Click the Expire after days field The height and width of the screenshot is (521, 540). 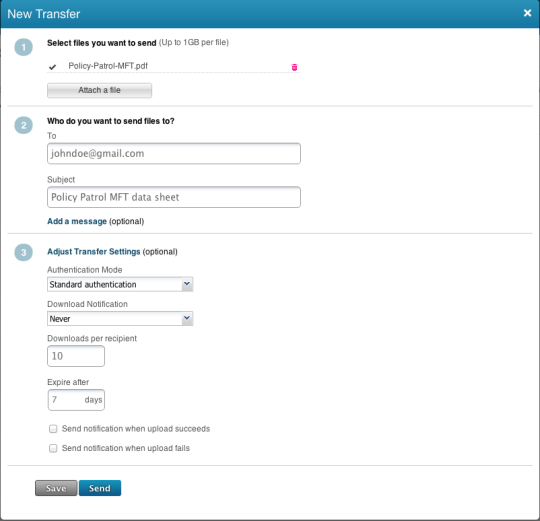(76, 400)
